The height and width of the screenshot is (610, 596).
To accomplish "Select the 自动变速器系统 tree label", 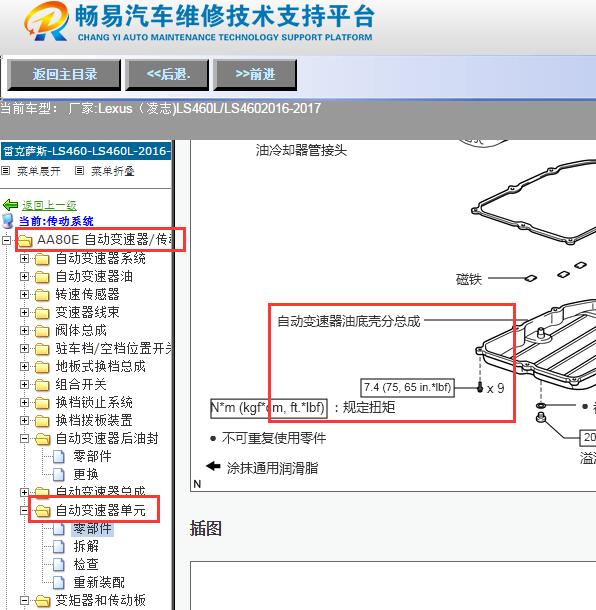I will pyautogui.click(x=100, y=258).
